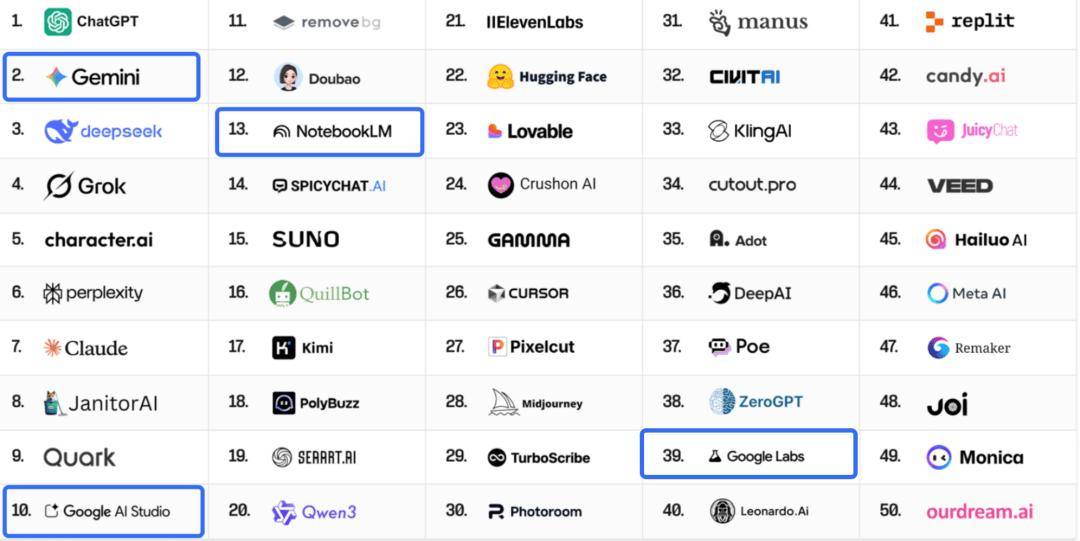Click the Replit orange logo icon
1080x541 pixels.
tap(934, 21)
